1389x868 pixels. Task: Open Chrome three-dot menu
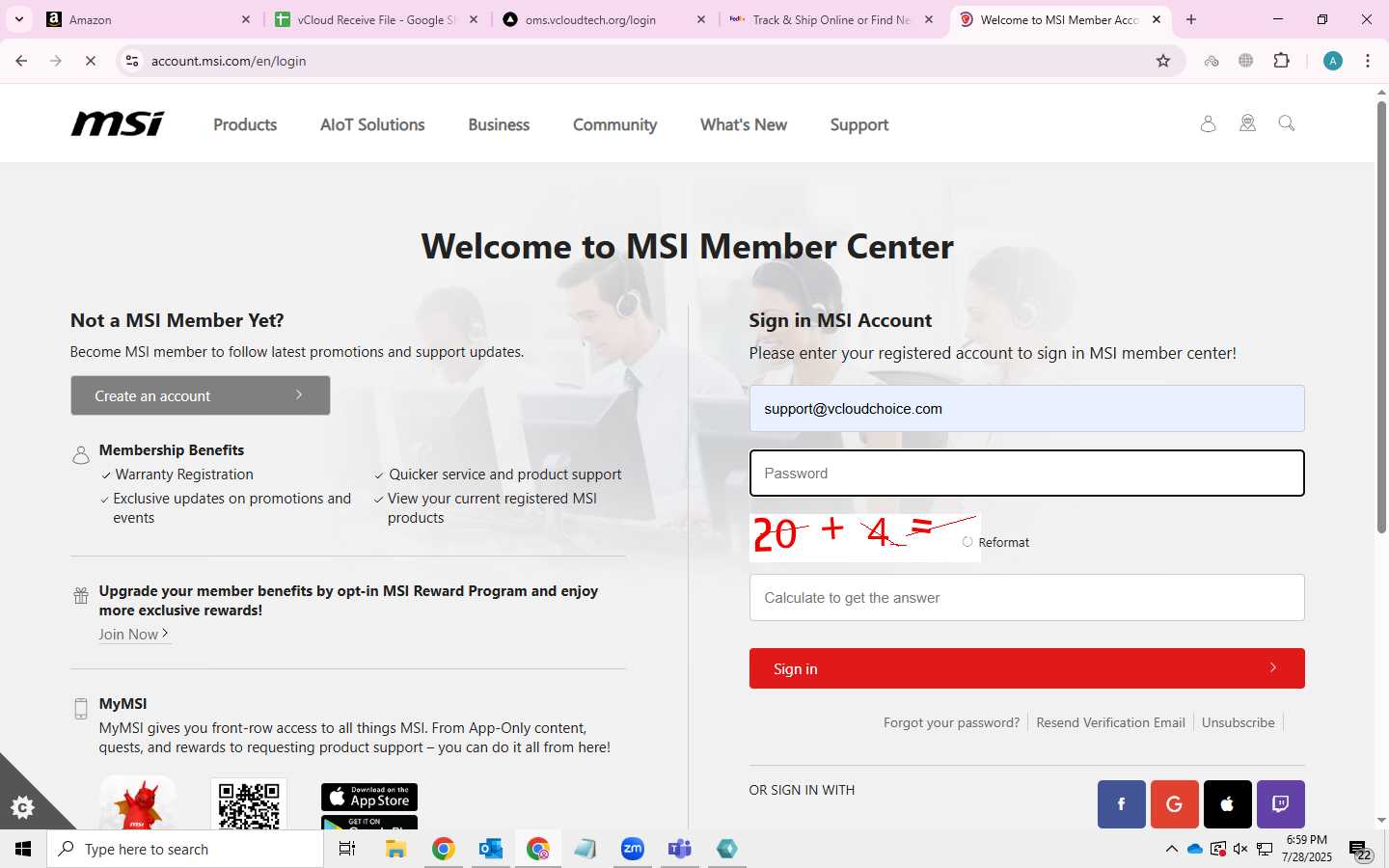(1368, 61)
